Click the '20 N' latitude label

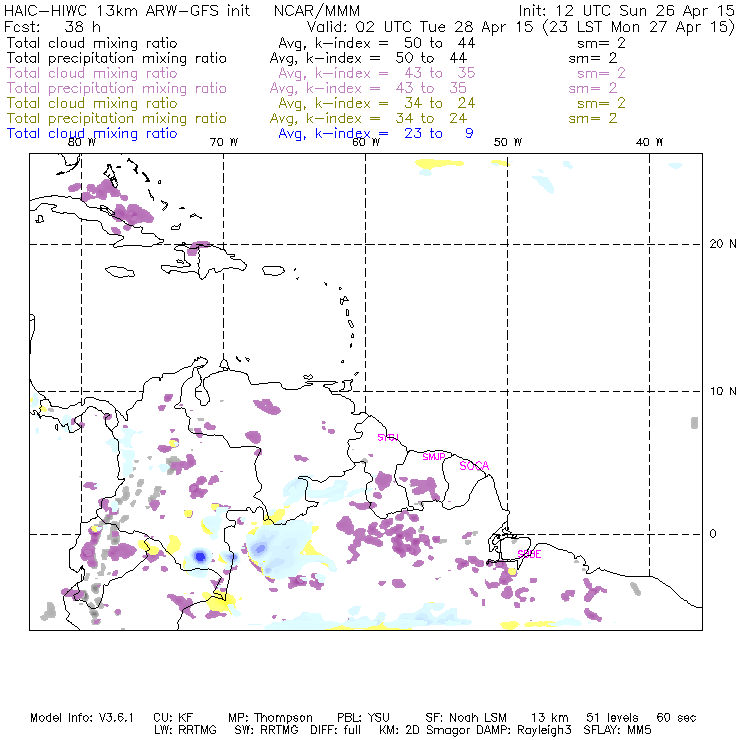(x=723, y=244)
